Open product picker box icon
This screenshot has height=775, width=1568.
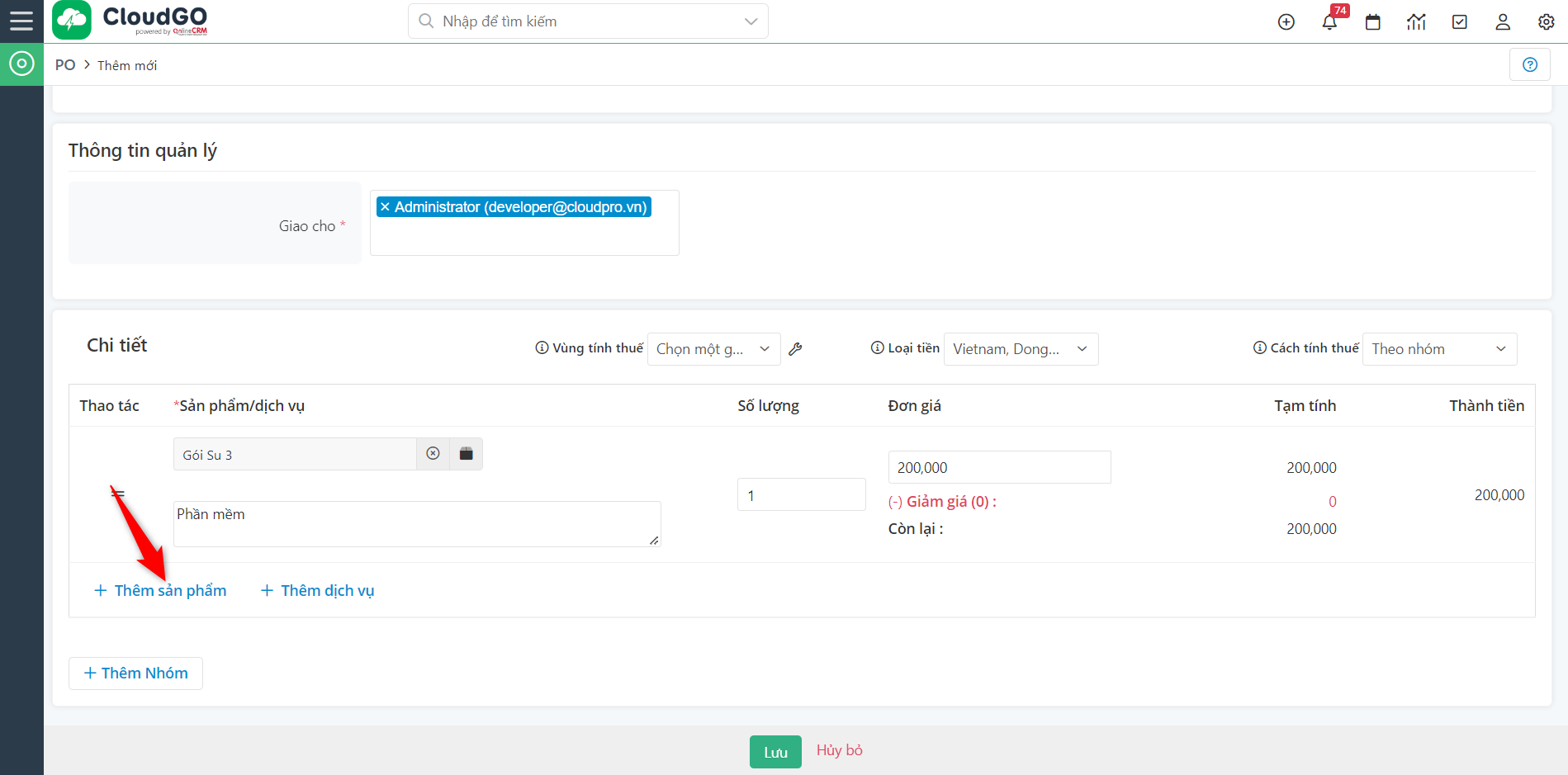click(466, 454)
